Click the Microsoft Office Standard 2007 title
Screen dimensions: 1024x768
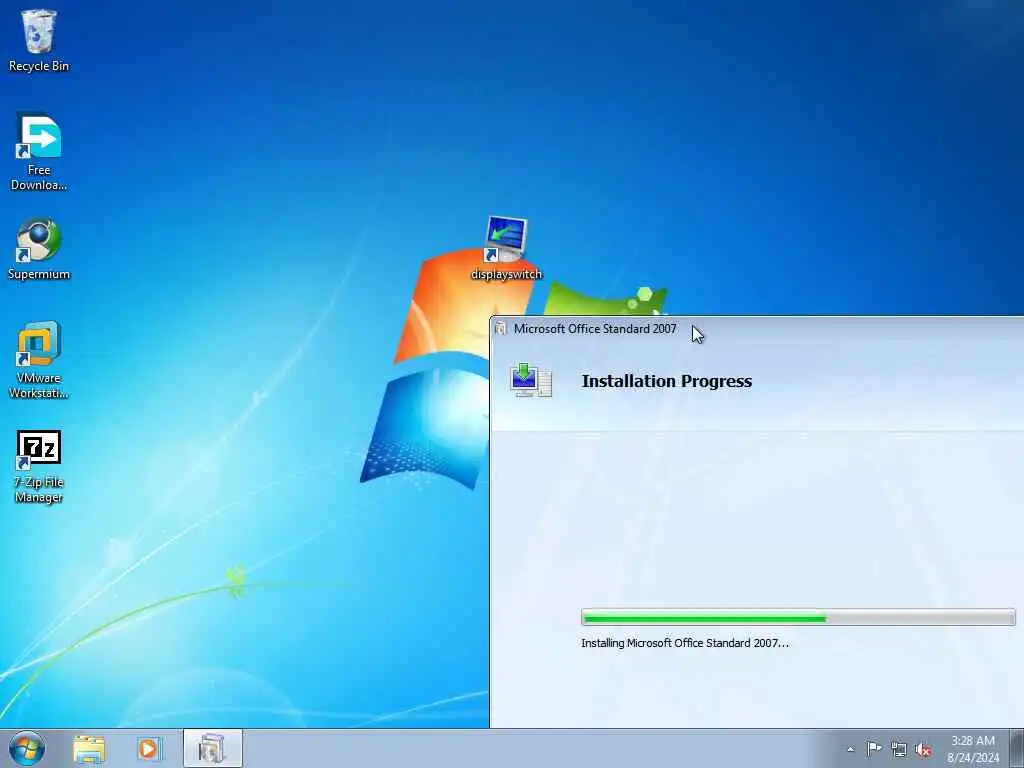click(595, 328)
